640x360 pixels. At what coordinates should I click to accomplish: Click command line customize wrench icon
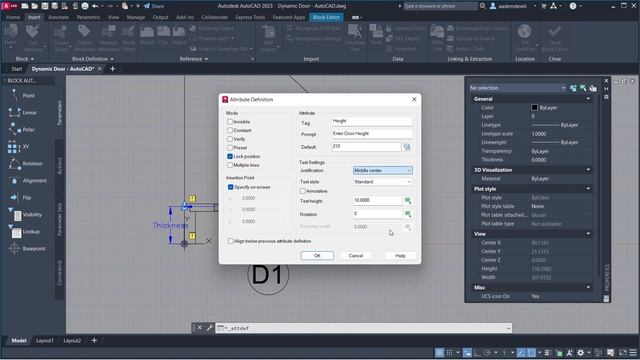[x=210, y=328]
